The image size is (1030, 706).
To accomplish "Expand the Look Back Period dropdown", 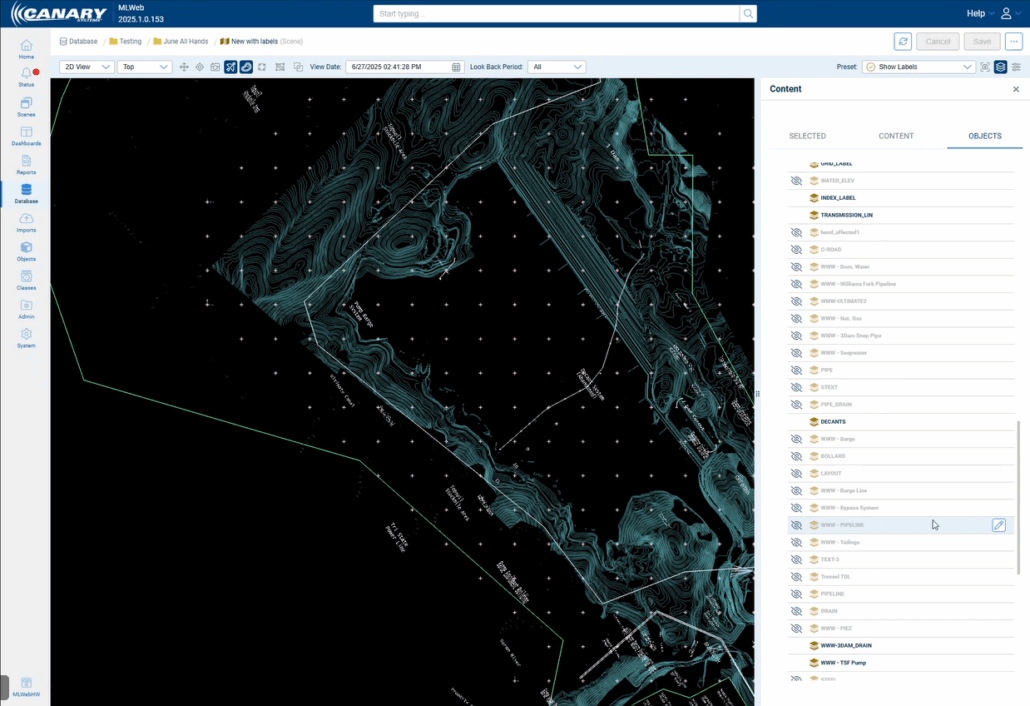I will (x=558, y=67).
